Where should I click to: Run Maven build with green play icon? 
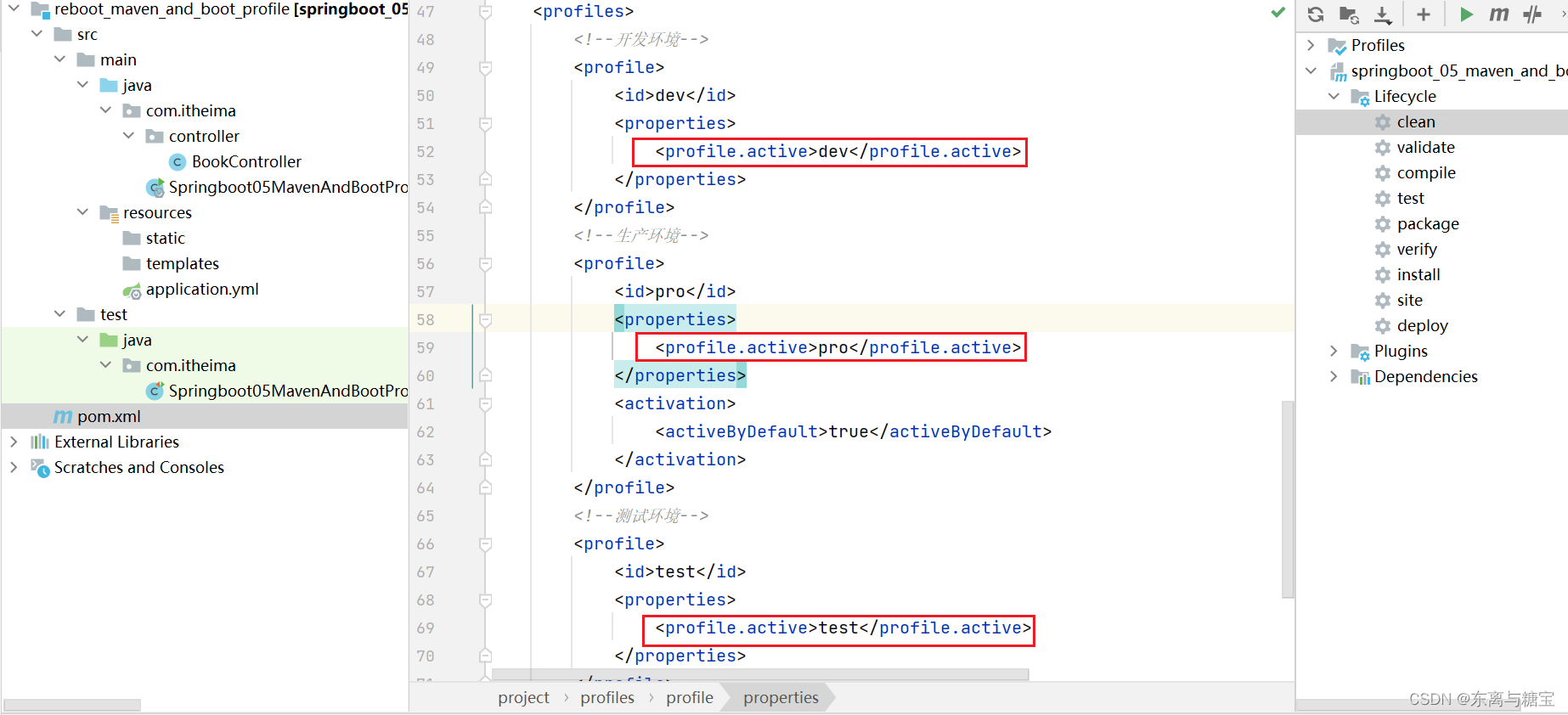(x=1466, y=14)
